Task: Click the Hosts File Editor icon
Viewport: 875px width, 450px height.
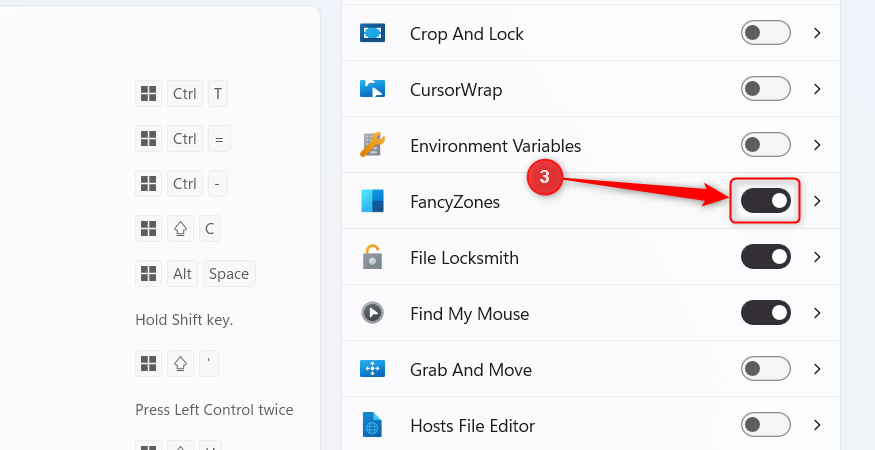Action: coord(372,425)
